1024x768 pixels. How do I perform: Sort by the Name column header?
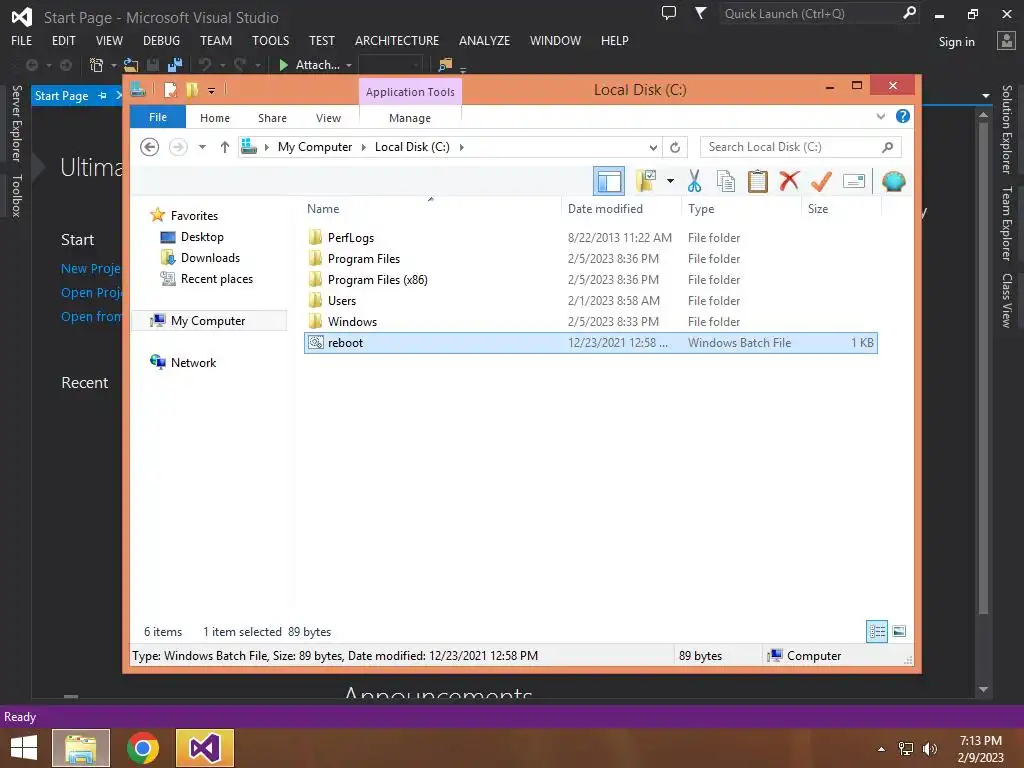pos(323,209)
